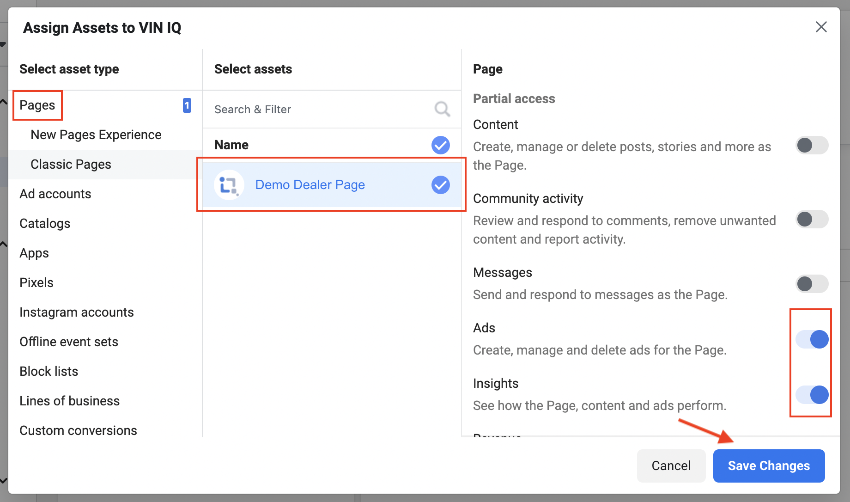Viewport: 850px width, 502px height.
Task: Choose Ad accounts asset type
Action: [x=55, y=194]
